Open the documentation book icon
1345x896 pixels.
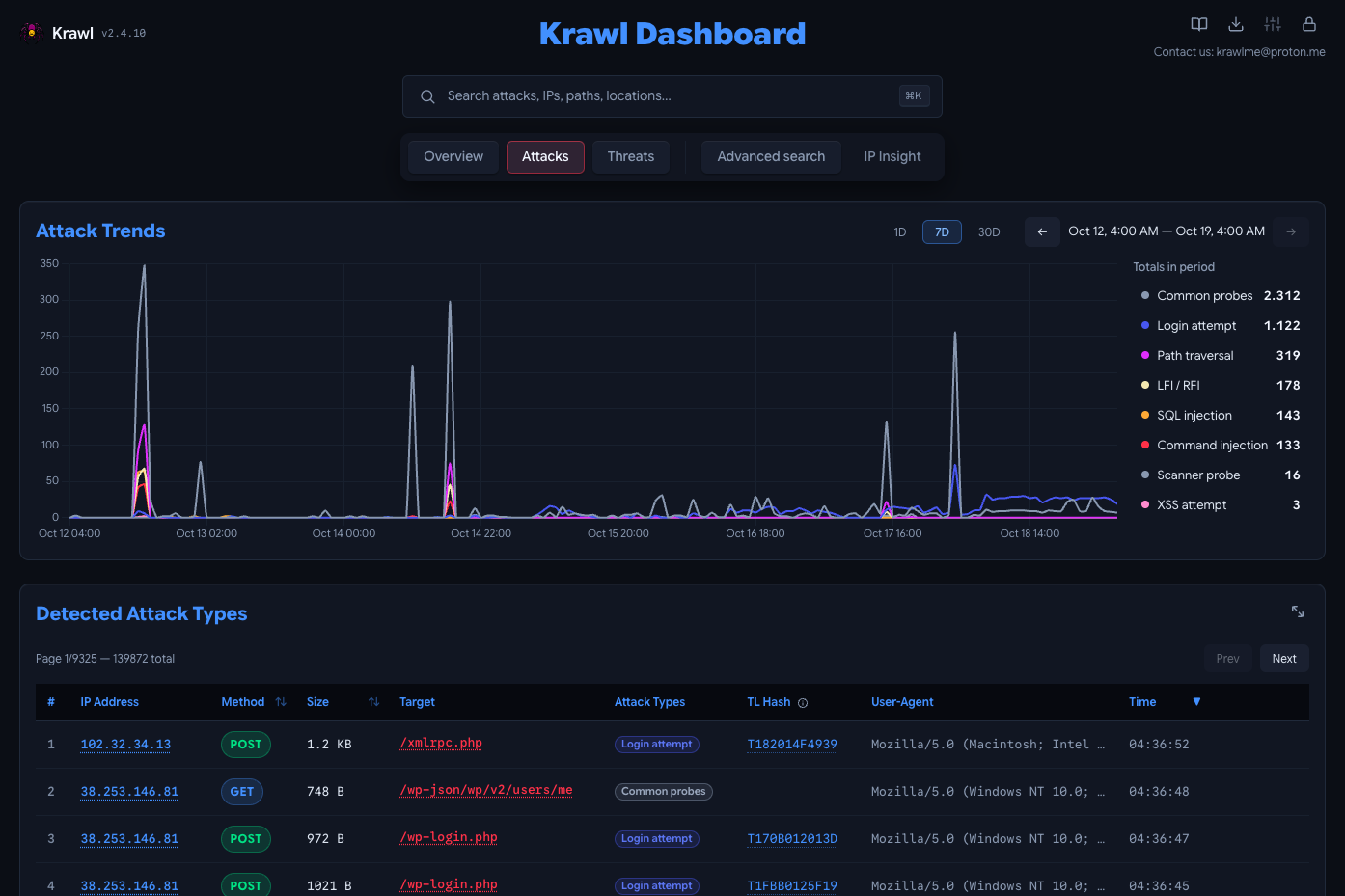[x=1199, y=24]
